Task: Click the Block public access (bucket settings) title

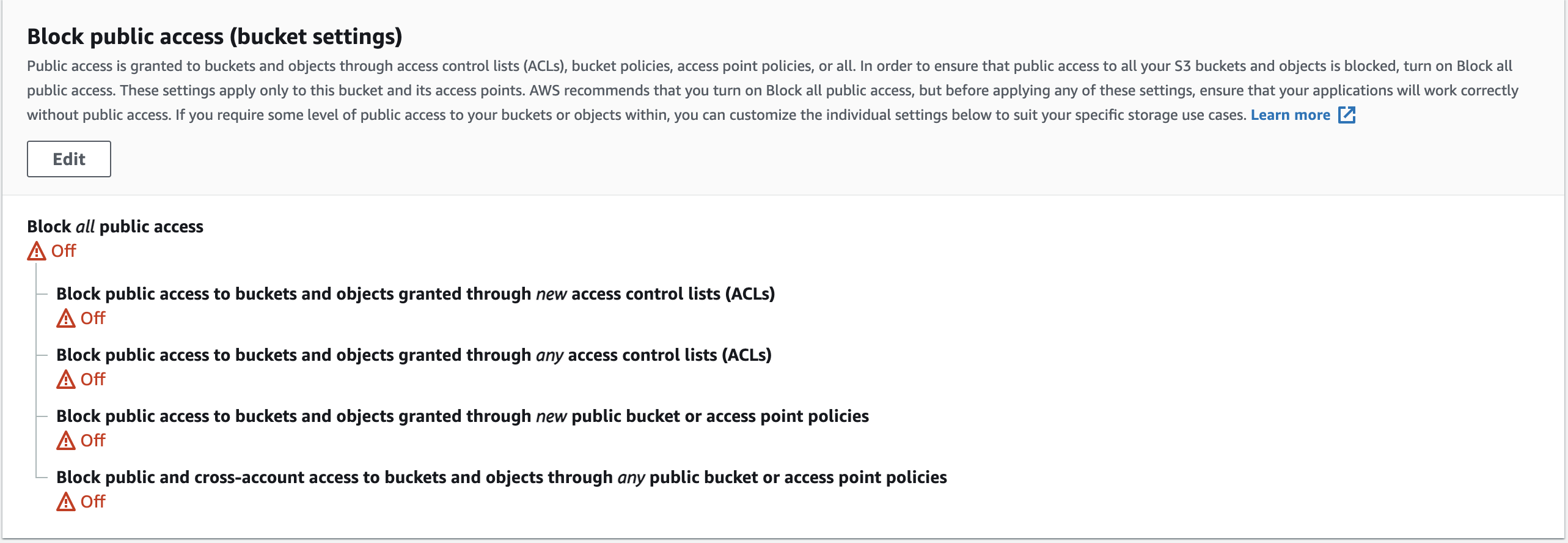Action: click(x=214, y=37)
